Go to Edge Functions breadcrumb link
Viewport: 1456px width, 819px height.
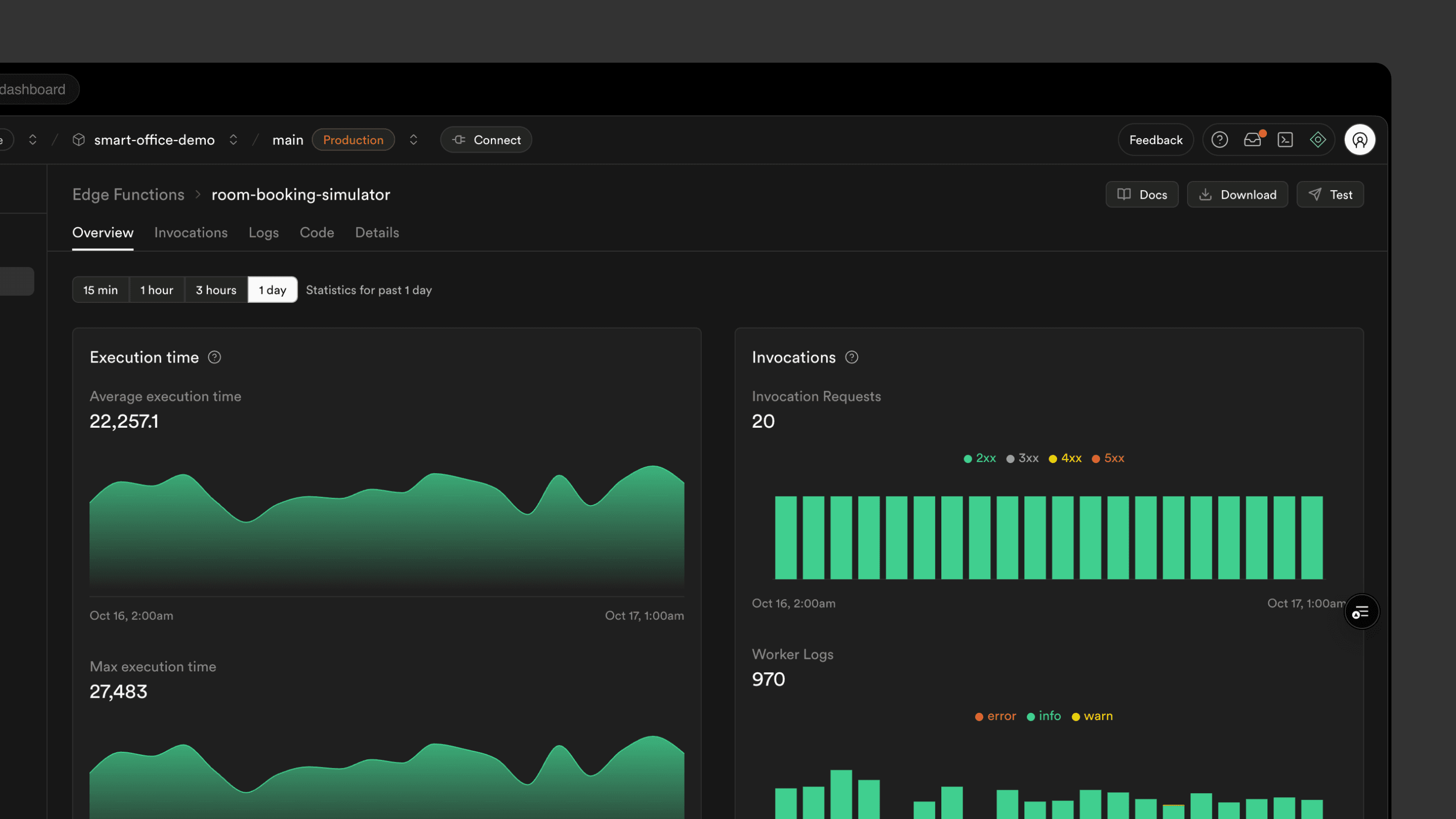click(128, 195)
